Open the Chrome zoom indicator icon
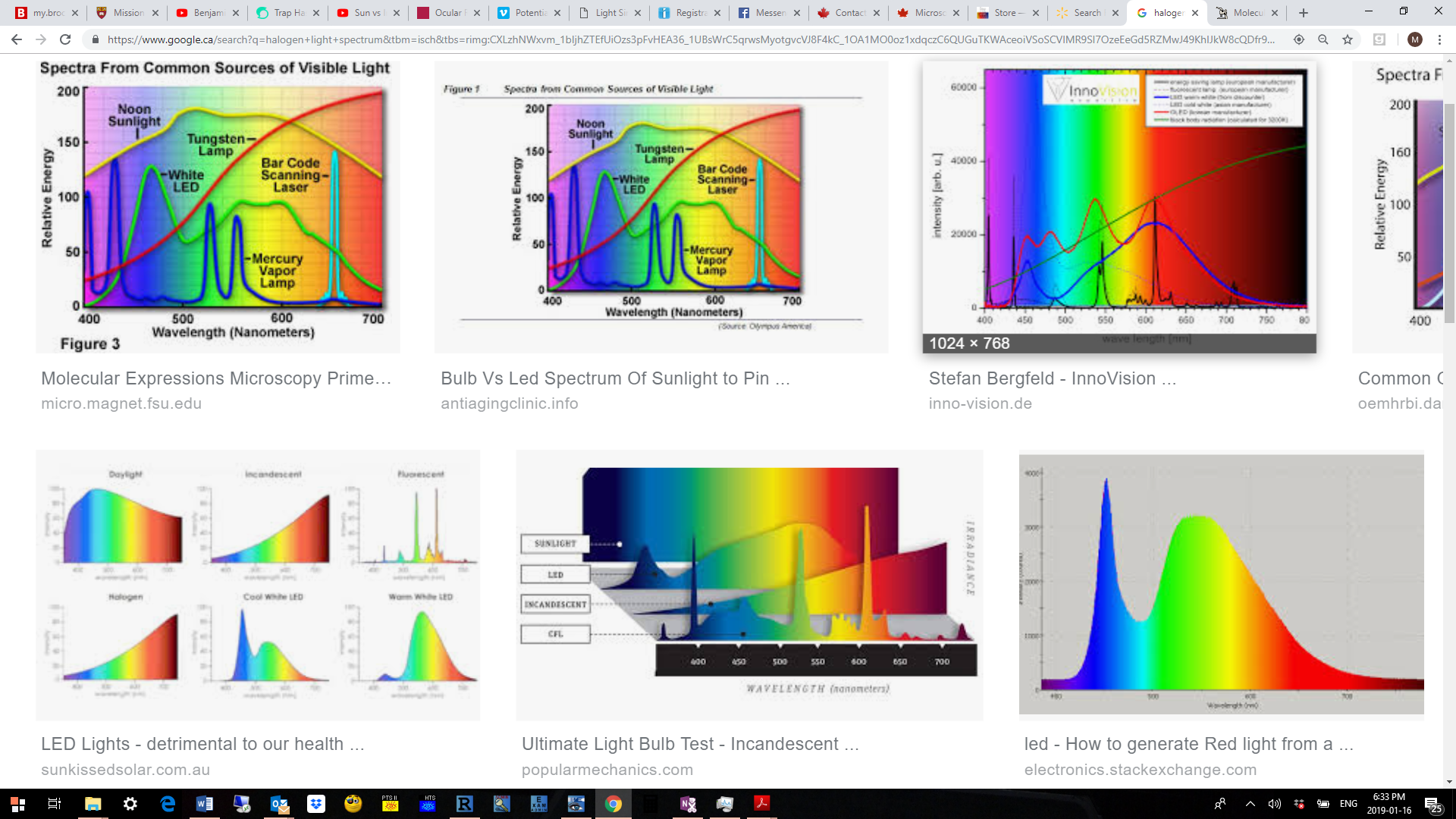 [1323, 39]
